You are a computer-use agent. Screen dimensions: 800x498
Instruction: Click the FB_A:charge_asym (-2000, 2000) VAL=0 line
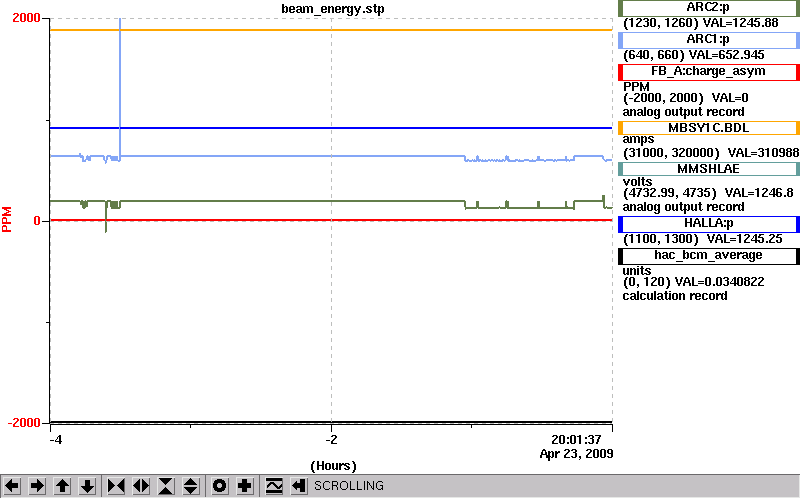684,98
